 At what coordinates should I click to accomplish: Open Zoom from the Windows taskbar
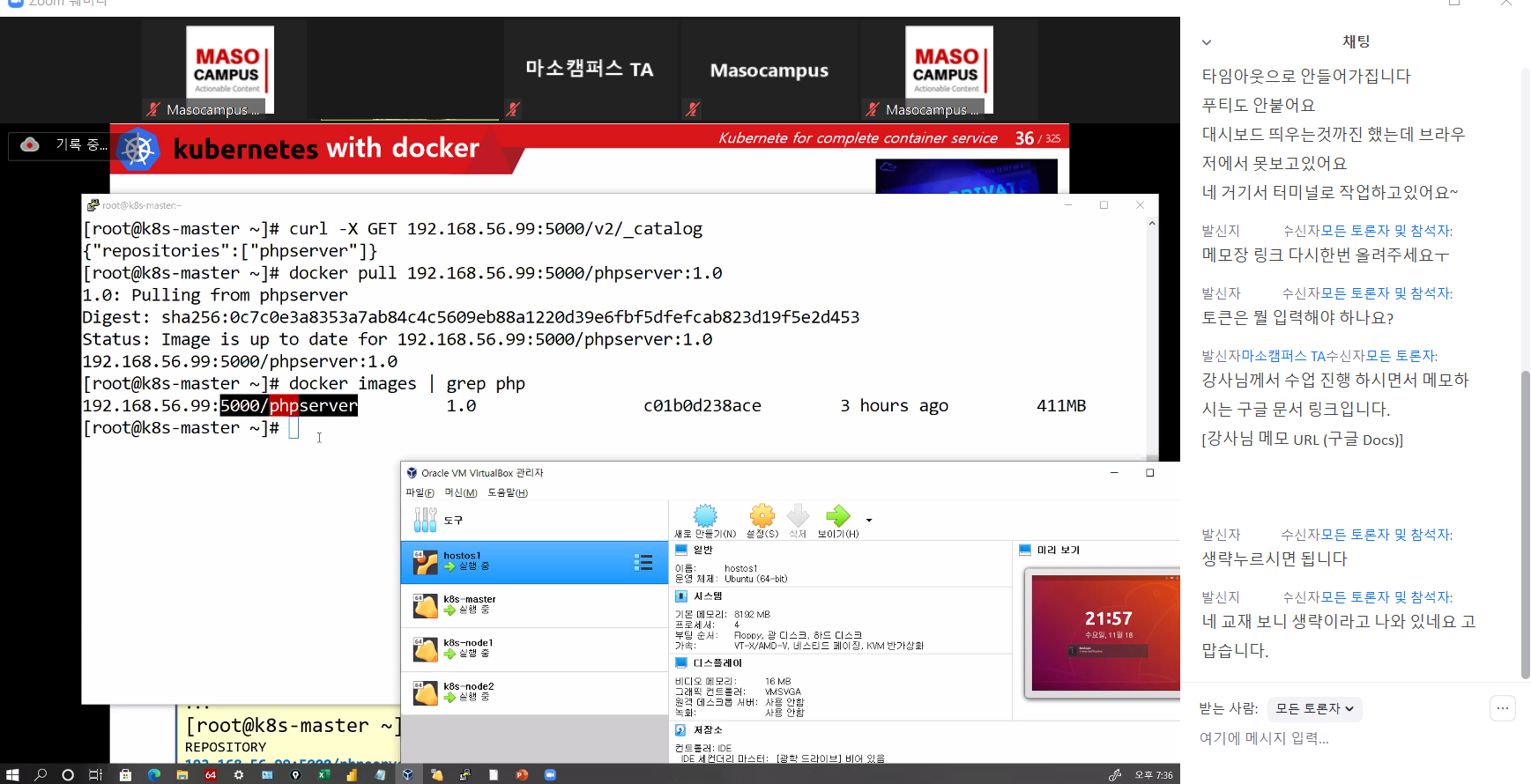550,775
